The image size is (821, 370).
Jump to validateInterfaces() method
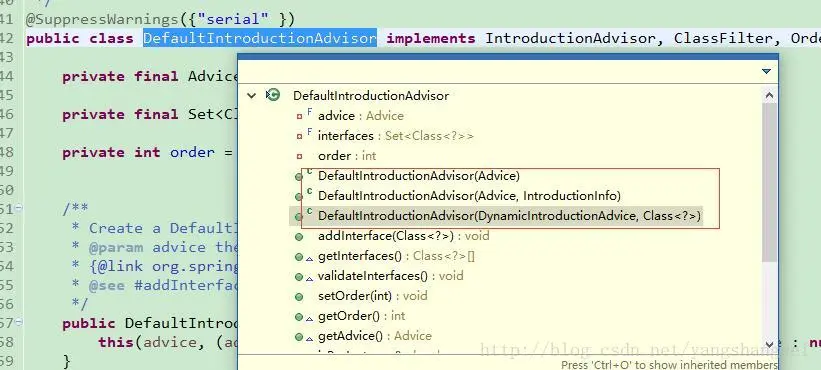(x=391, y=276)
